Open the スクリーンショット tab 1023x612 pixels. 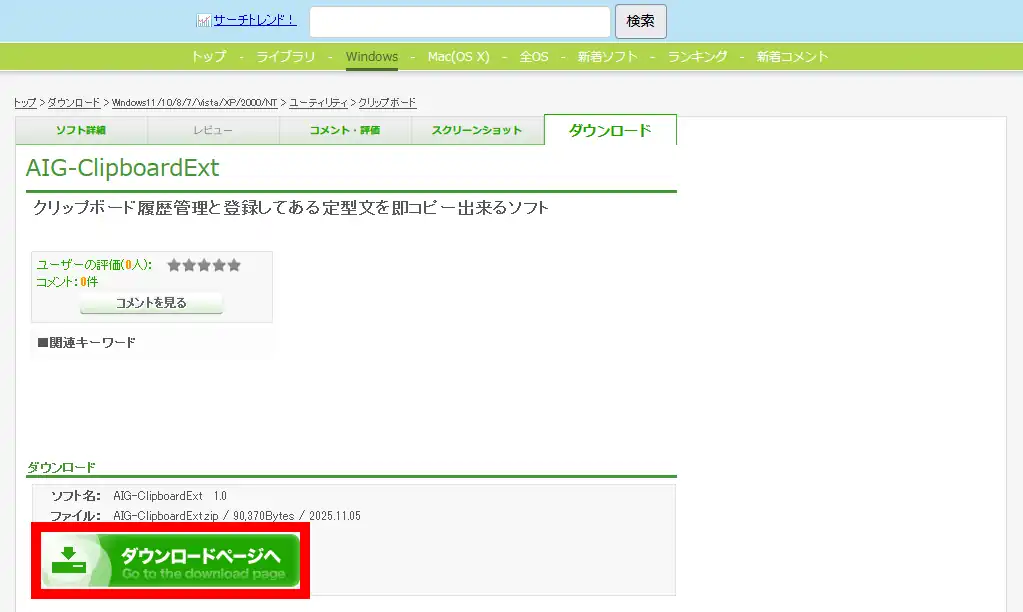click(477, 130)
